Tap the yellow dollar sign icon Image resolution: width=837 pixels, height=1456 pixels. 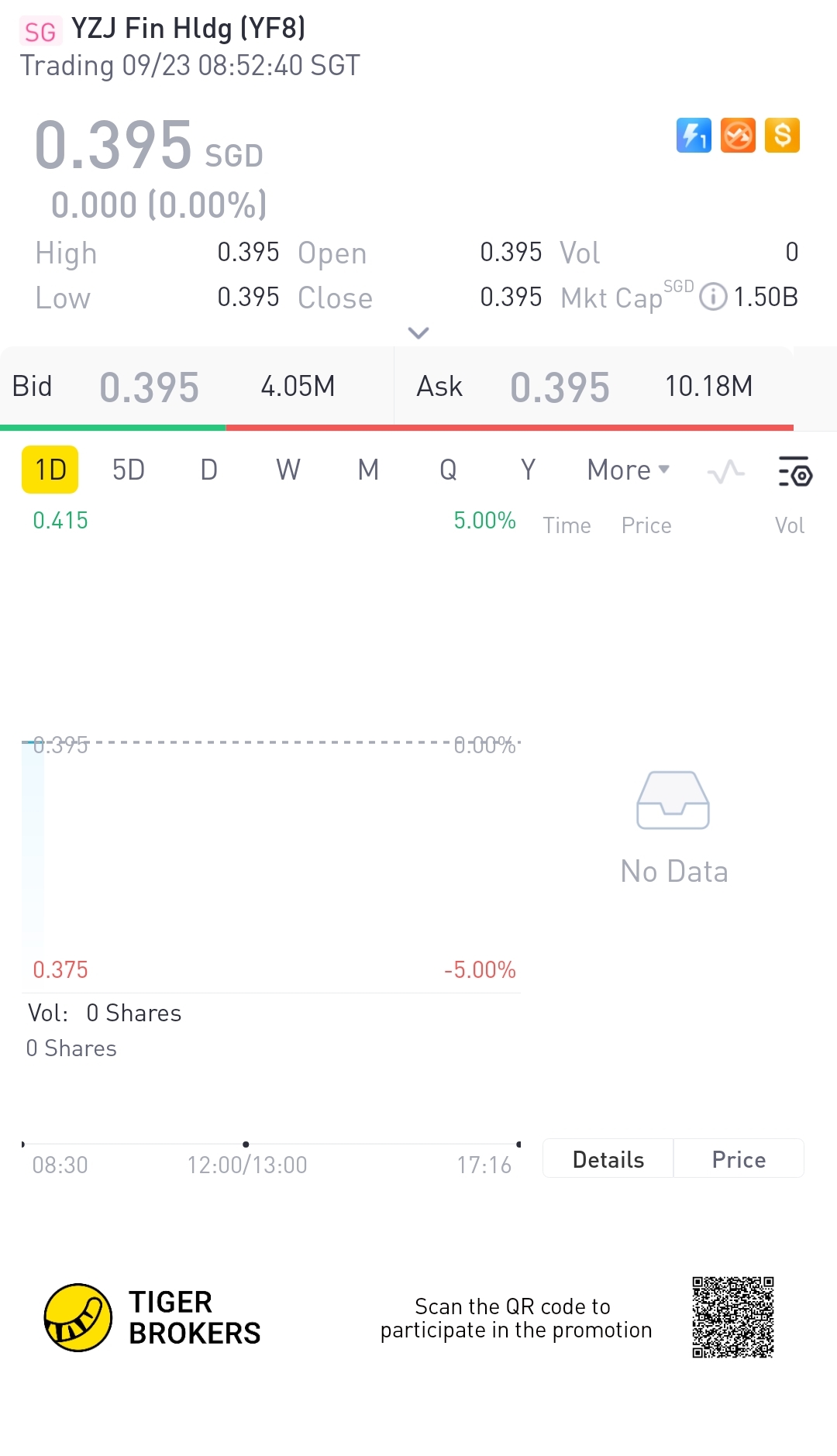(x=782, y=136)
